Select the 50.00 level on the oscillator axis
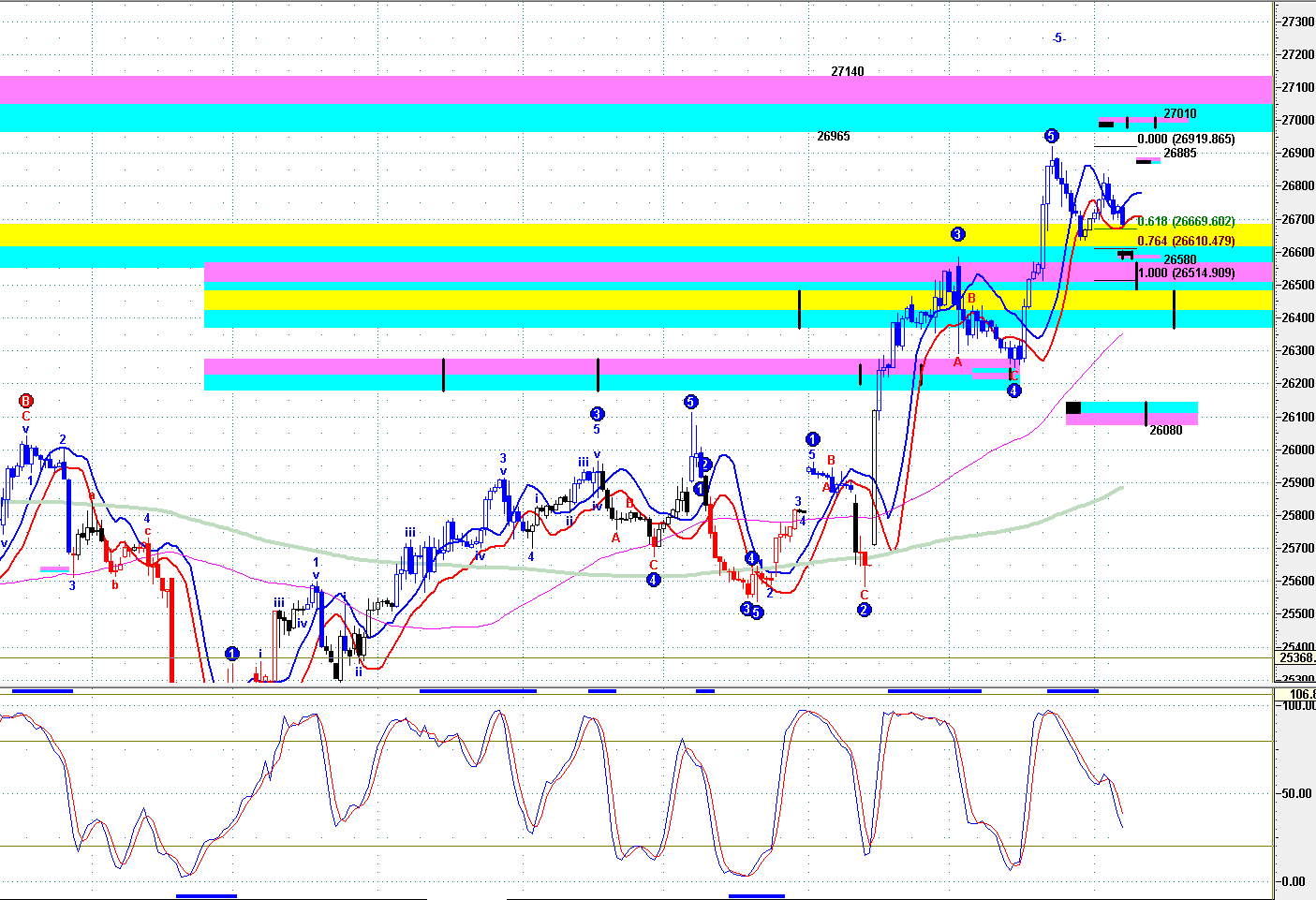This screenshot has height=900, width=1316. pyautogui.click(x=1295, y=793)
